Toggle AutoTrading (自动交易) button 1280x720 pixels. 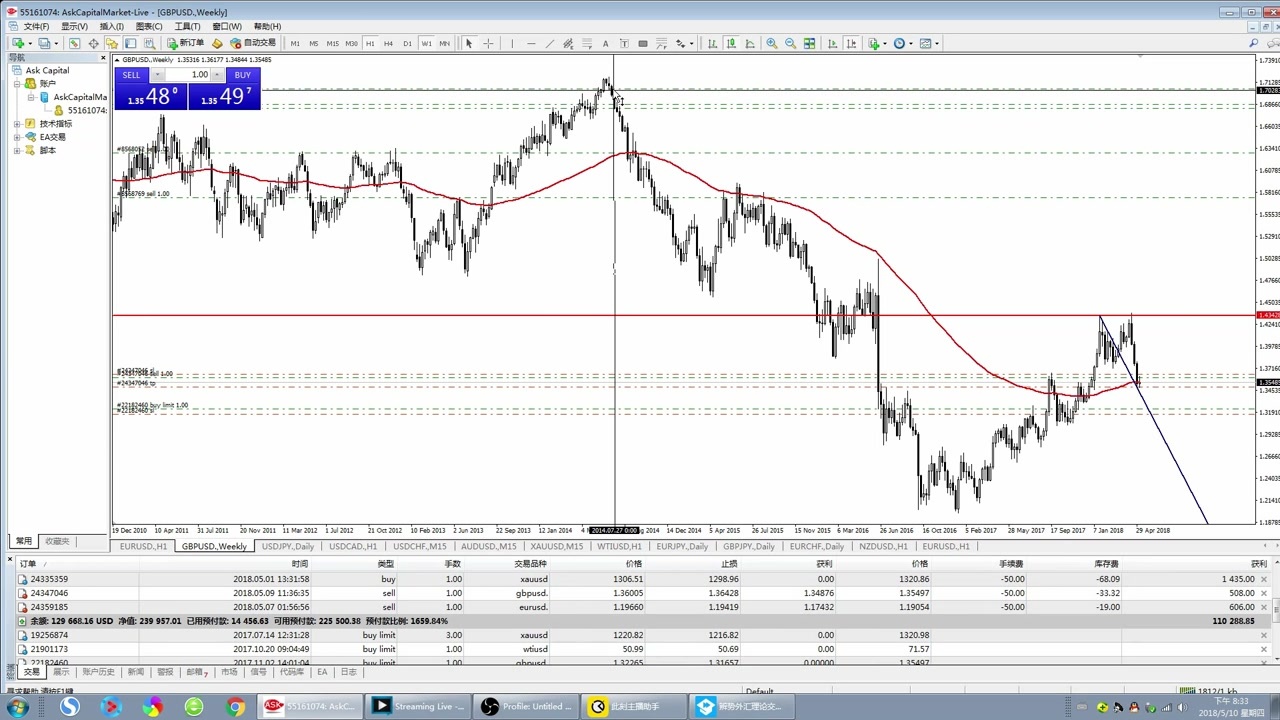[x=253, y=43]
